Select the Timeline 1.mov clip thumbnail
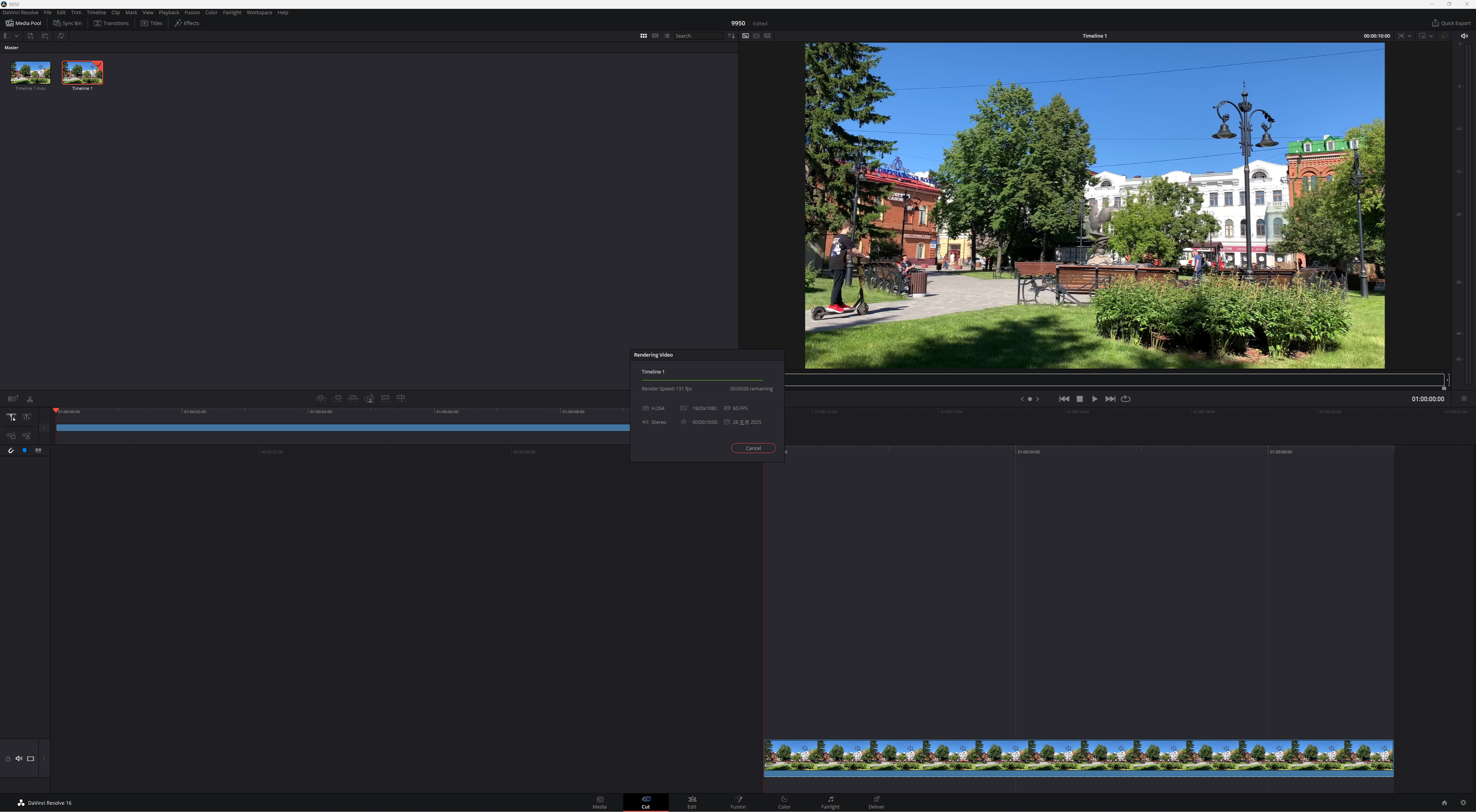 point(30,73)
